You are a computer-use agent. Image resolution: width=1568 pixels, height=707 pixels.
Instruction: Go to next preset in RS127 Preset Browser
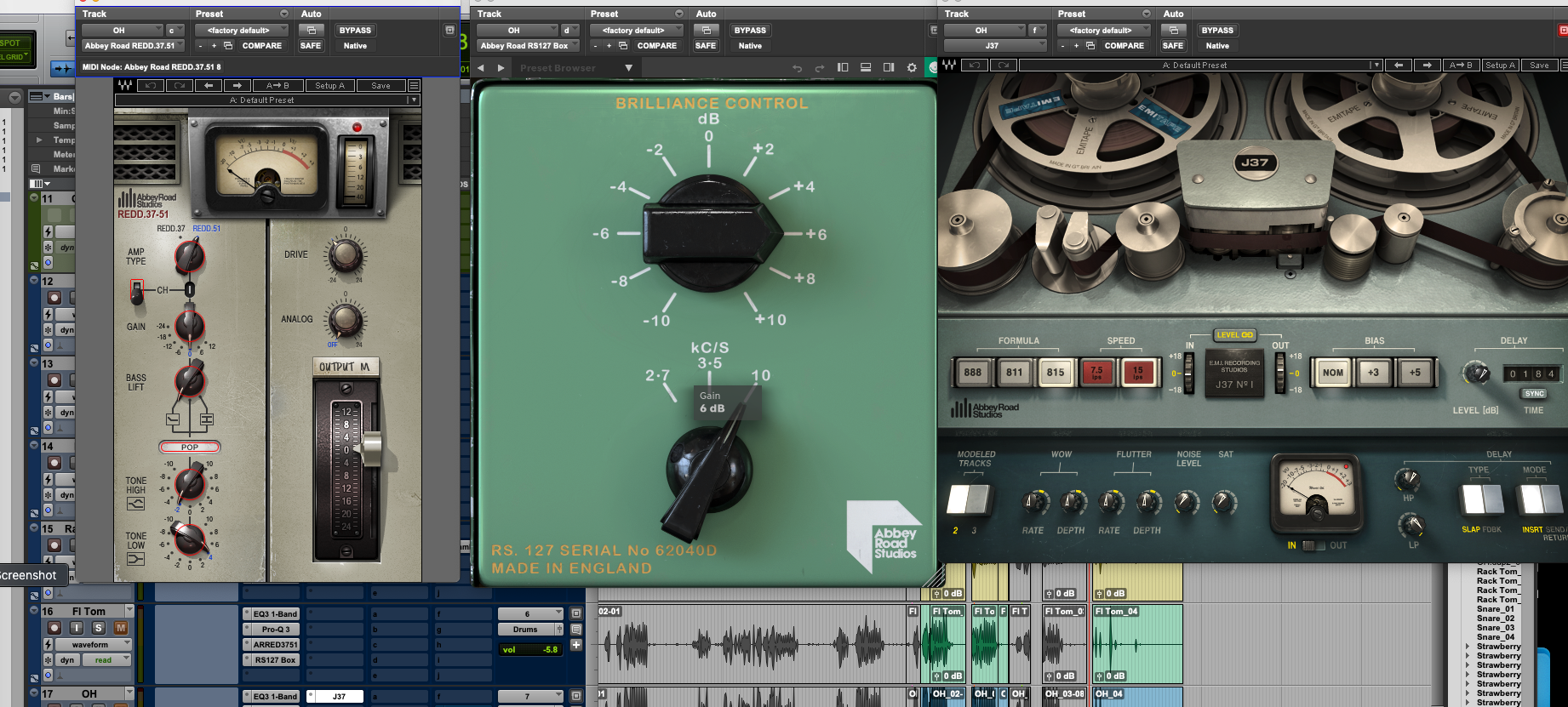pos(501,68)
